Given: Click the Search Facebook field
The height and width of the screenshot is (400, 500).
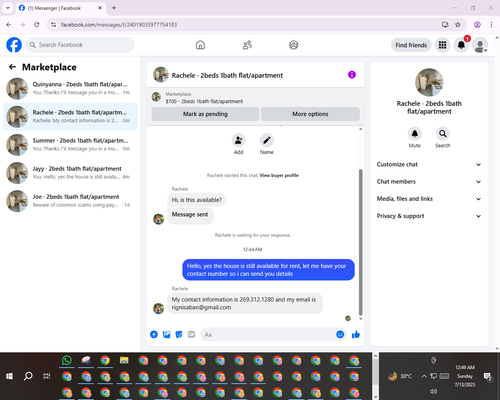Looking at the screenshot, I should 80,45.
